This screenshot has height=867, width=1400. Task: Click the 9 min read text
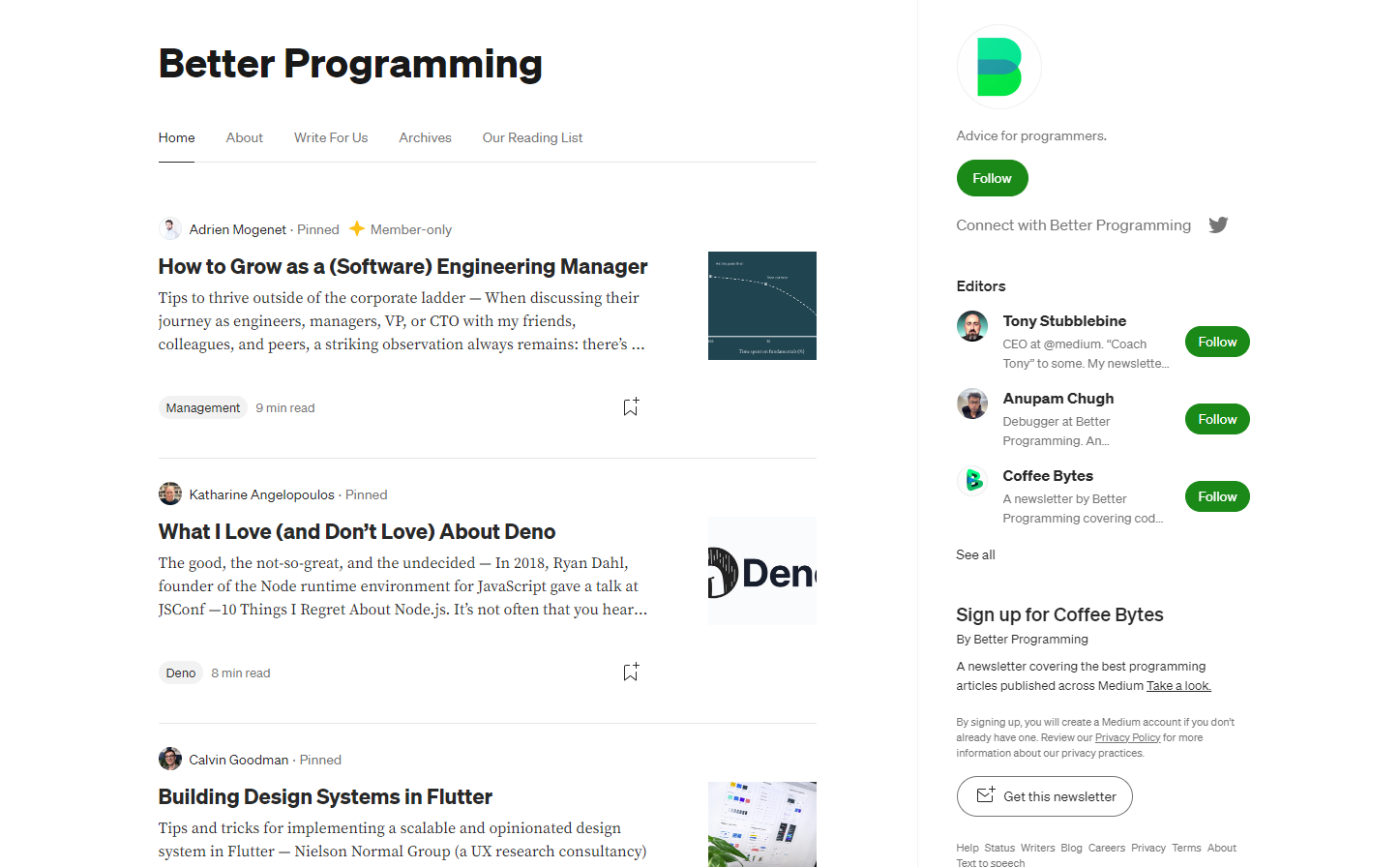point(285,408)
